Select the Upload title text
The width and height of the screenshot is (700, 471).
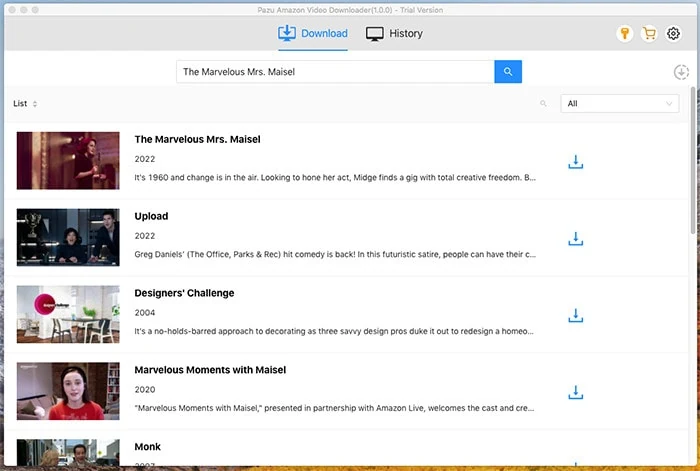pos(151,216)
